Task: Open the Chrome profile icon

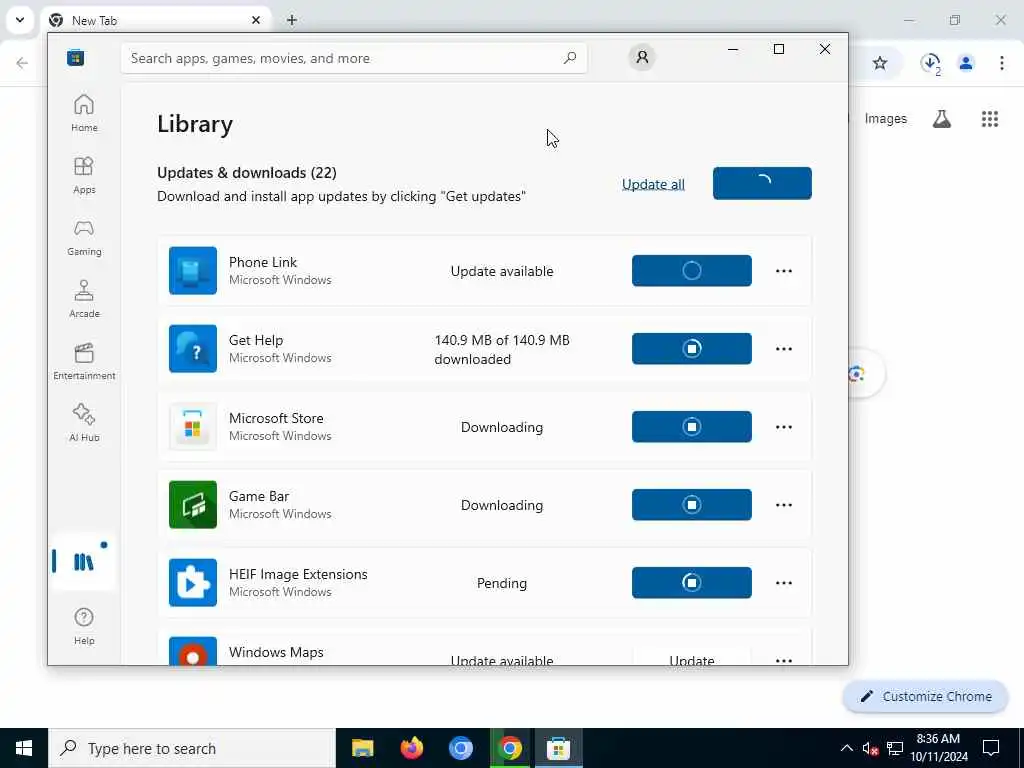Action: 966,63
